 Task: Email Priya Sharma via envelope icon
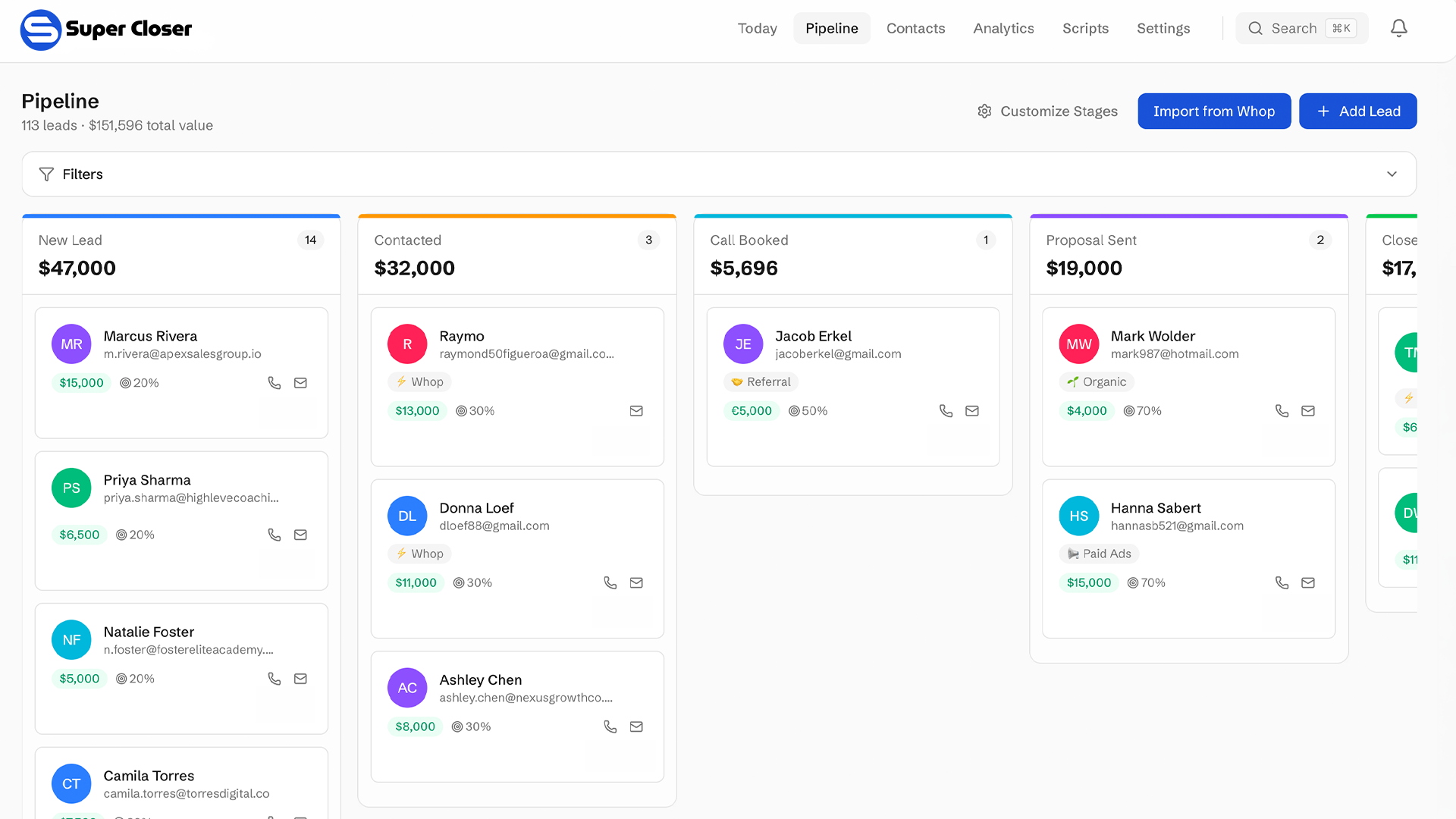tap(300, 535)
